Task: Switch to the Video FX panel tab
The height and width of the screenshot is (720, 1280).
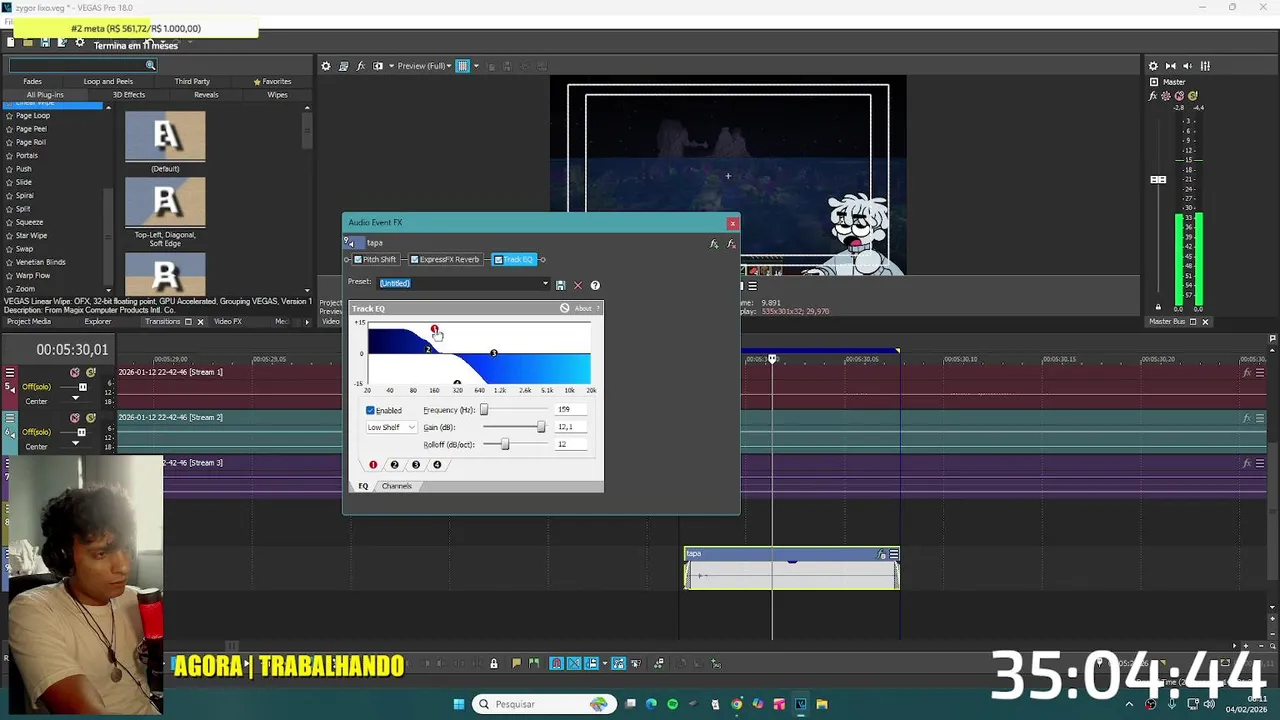Action: (227, 322)
